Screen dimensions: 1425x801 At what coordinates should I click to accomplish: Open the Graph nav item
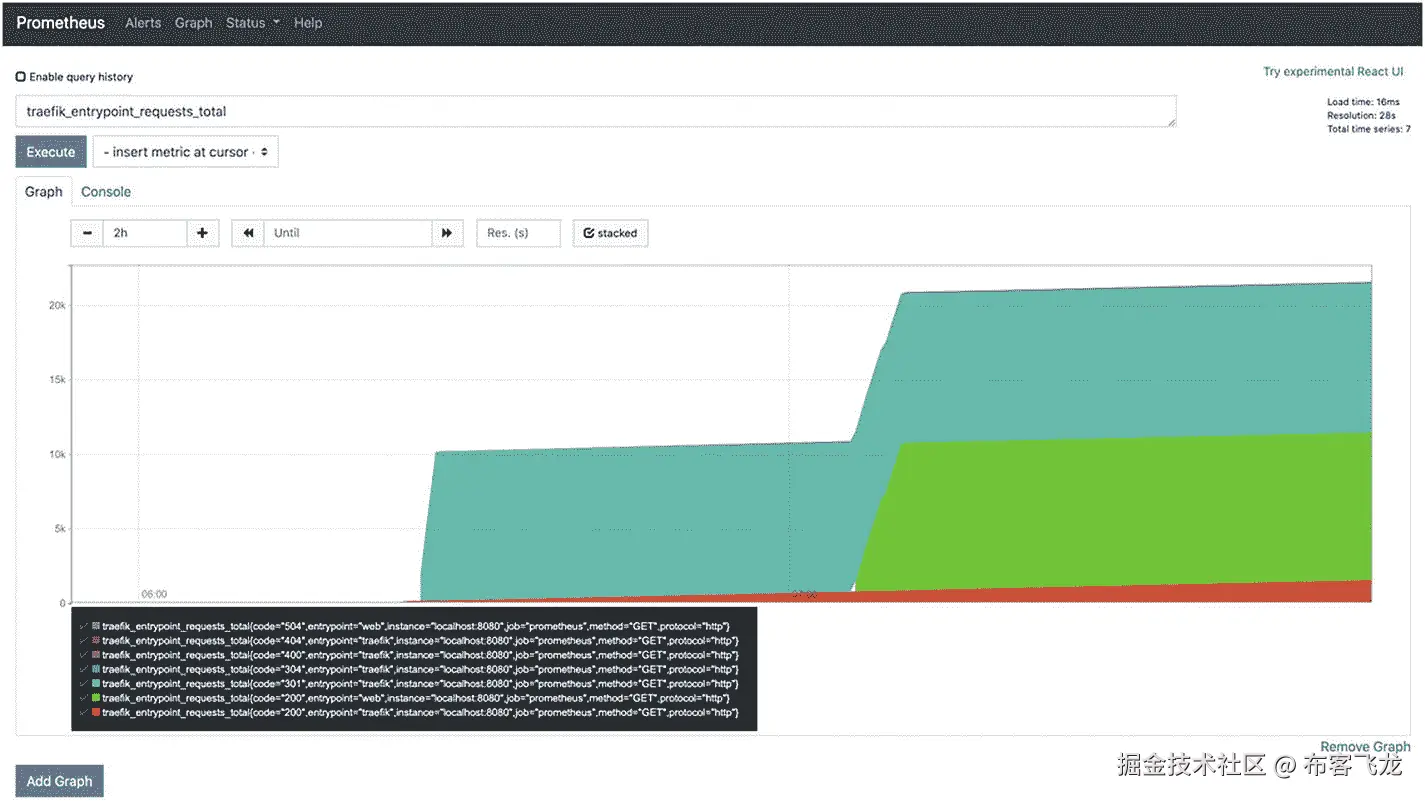[x=193, y=23]
